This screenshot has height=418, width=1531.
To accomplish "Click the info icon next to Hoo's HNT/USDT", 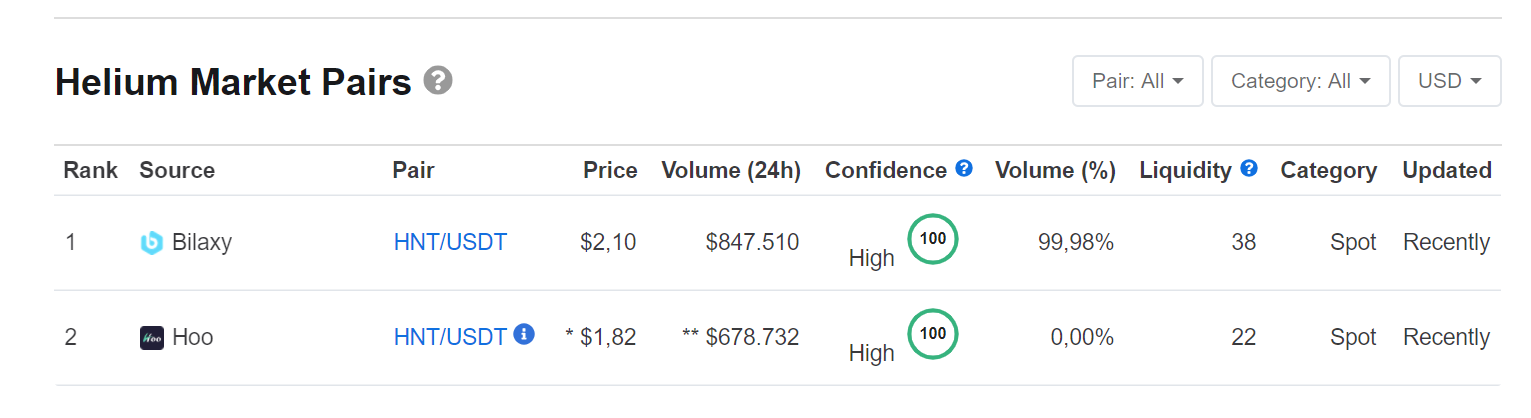I will (x=524, y=335).
